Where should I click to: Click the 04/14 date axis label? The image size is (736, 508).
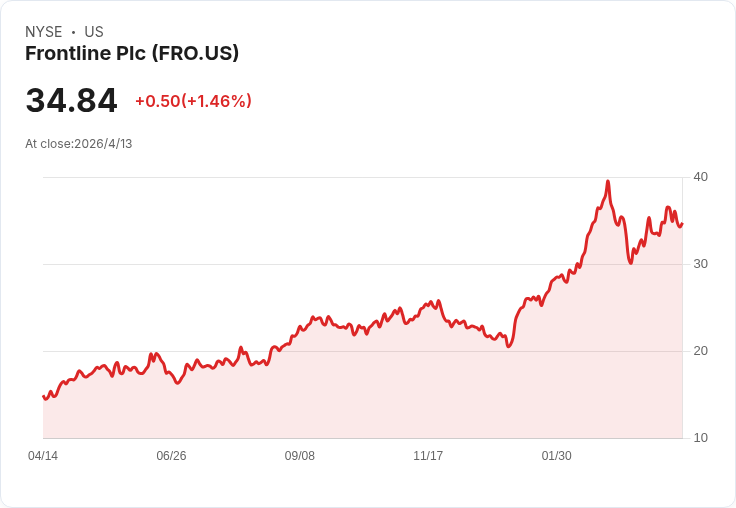pyautogui.click(x=43, y=456)
